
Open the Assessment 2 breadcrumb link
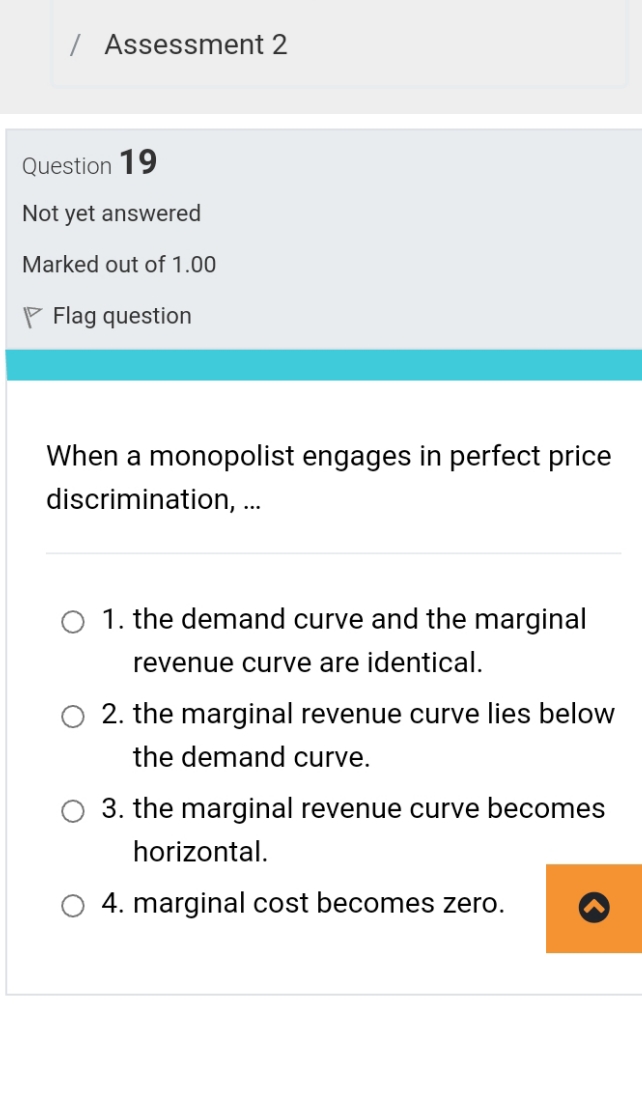[196, 44]
